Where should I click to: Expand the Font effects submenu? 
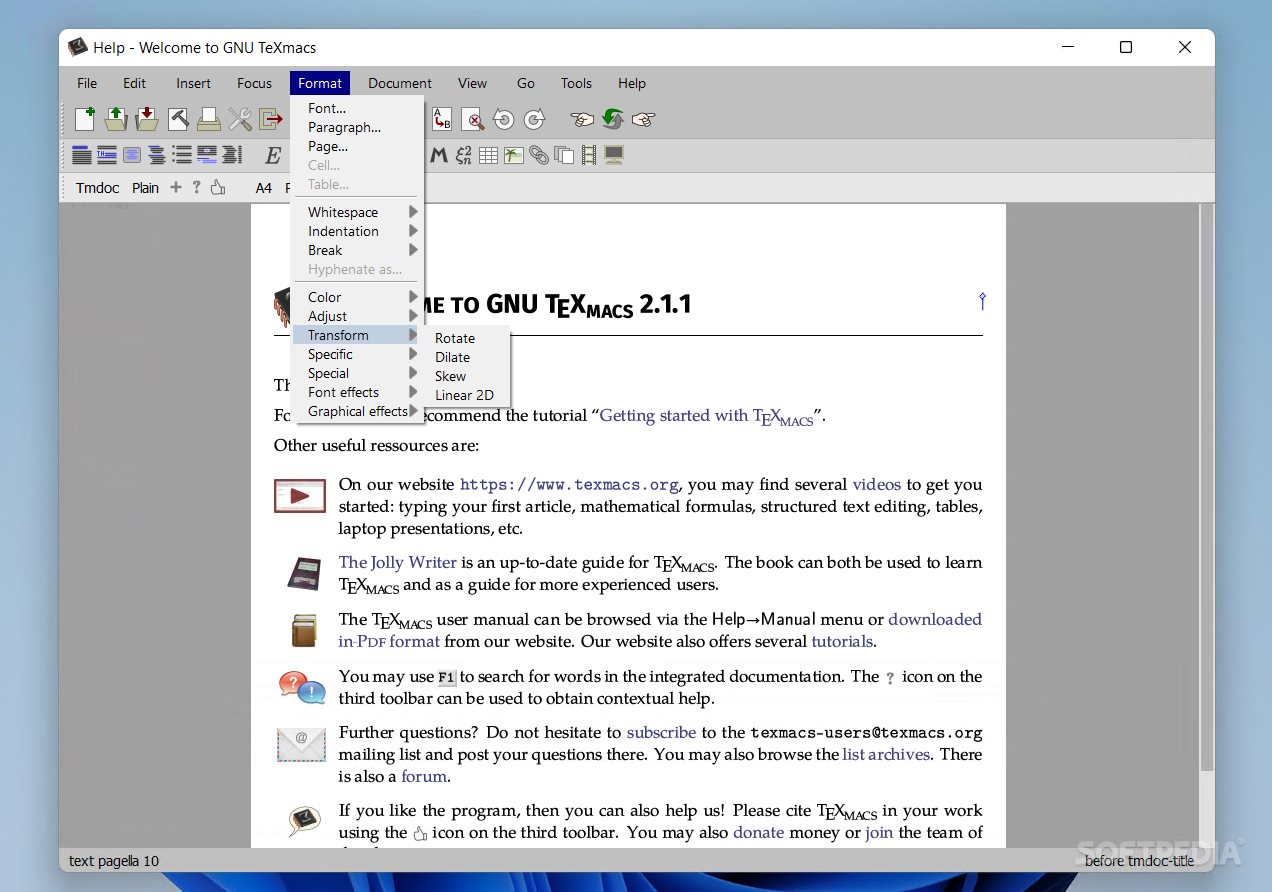tap(357, 392)
